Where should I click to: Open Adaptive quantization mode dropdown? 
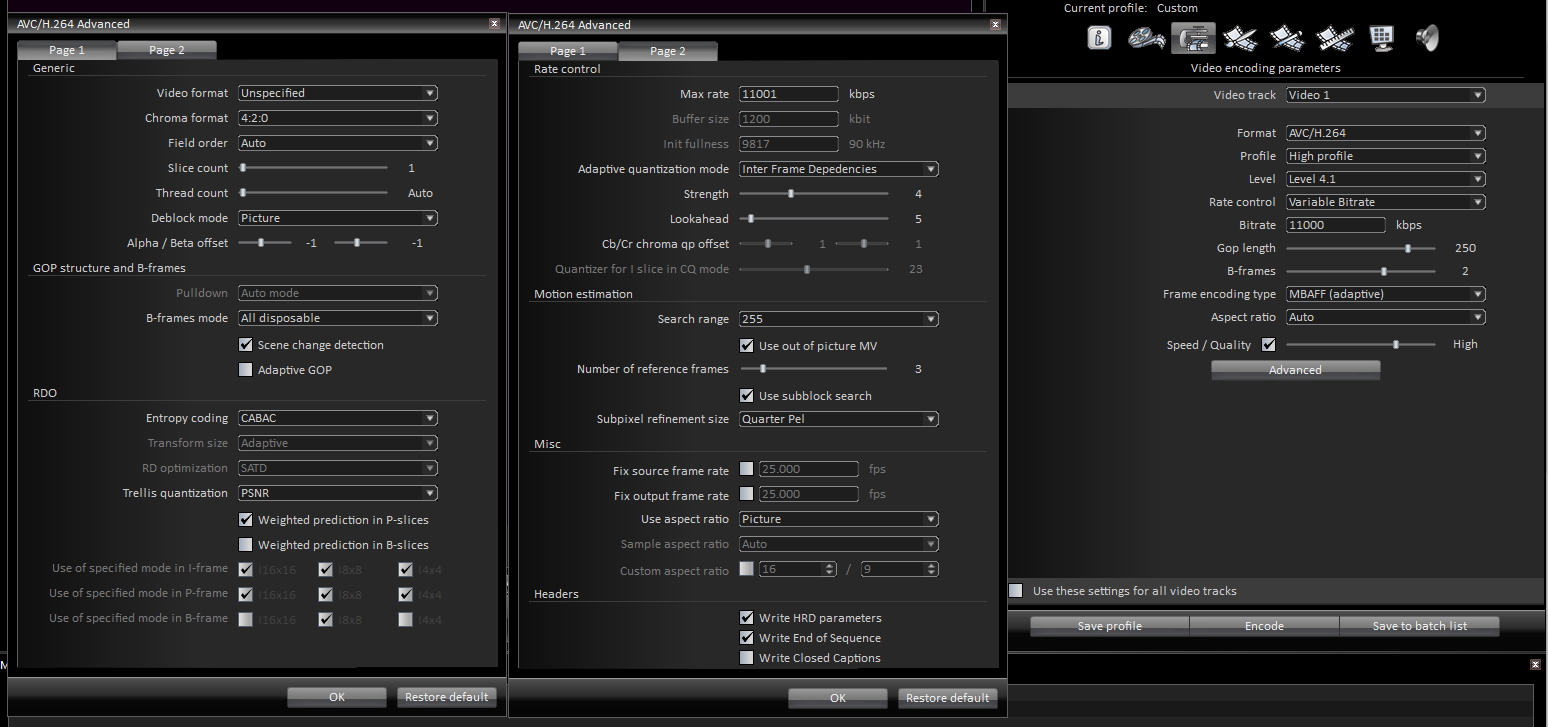click(x=839, y=169)
